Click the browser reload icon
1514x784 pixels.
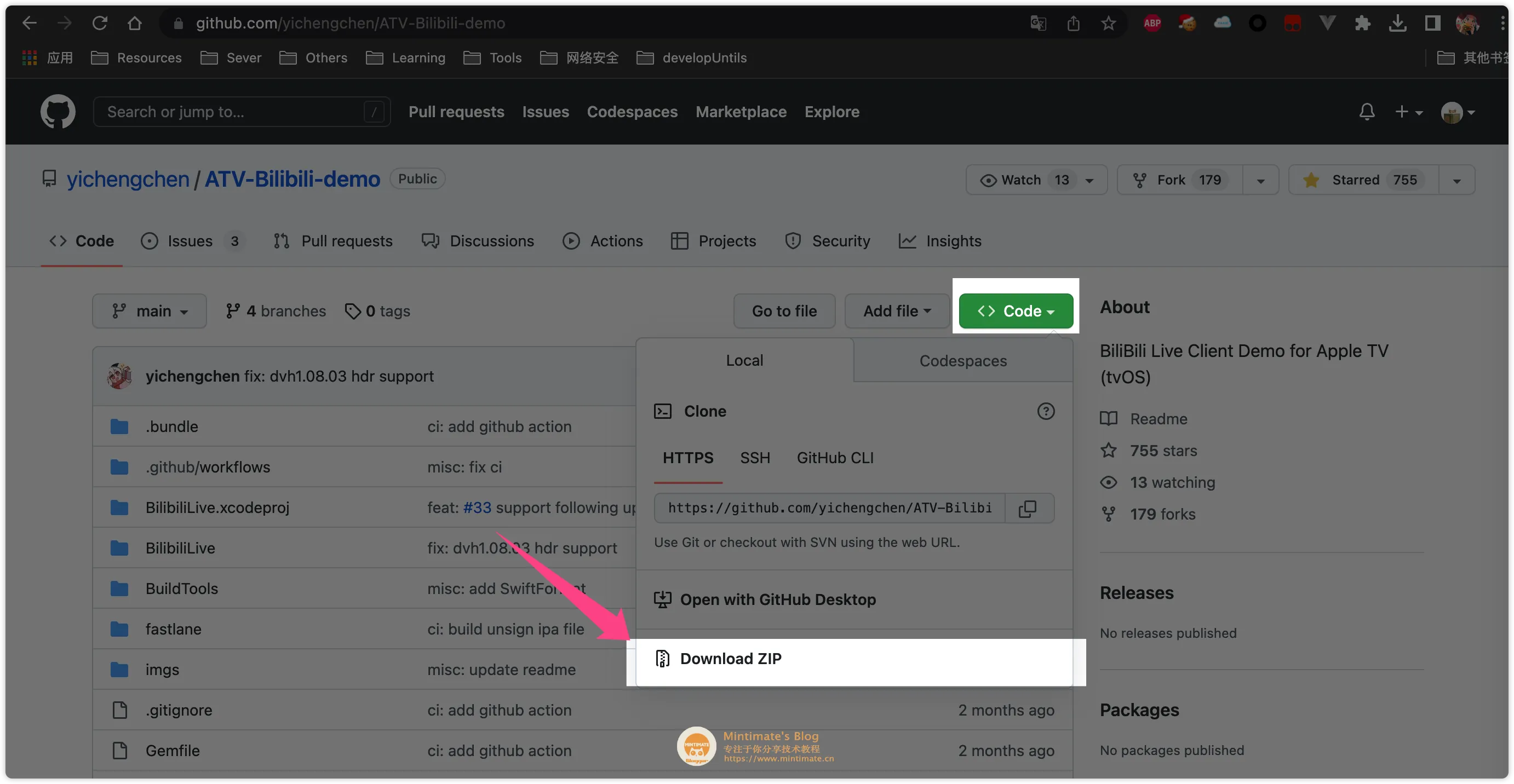100,23
